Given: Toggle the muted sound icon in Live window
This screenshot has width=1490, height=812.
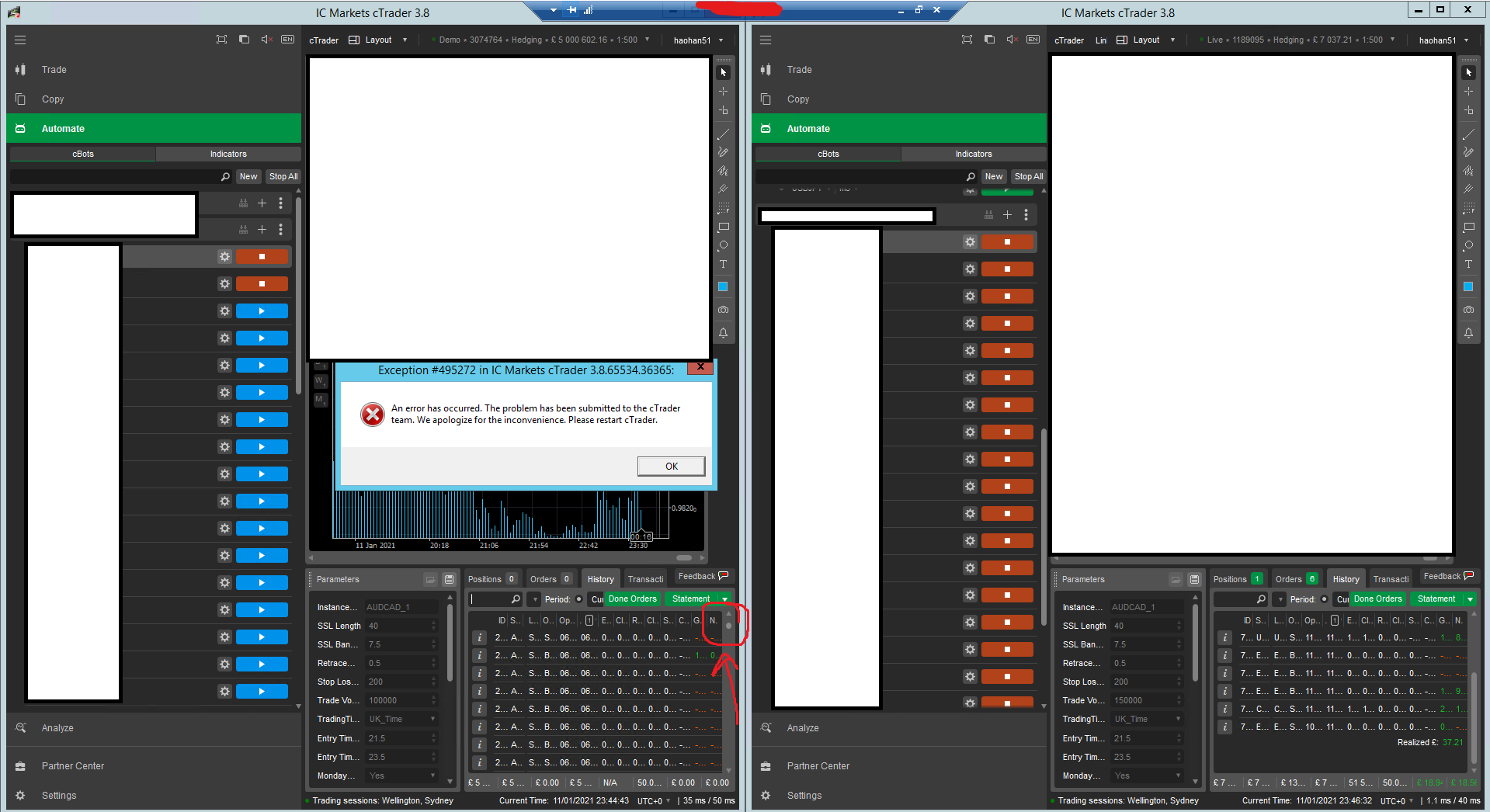Looking at the screenshot, I should (1012, 40).
